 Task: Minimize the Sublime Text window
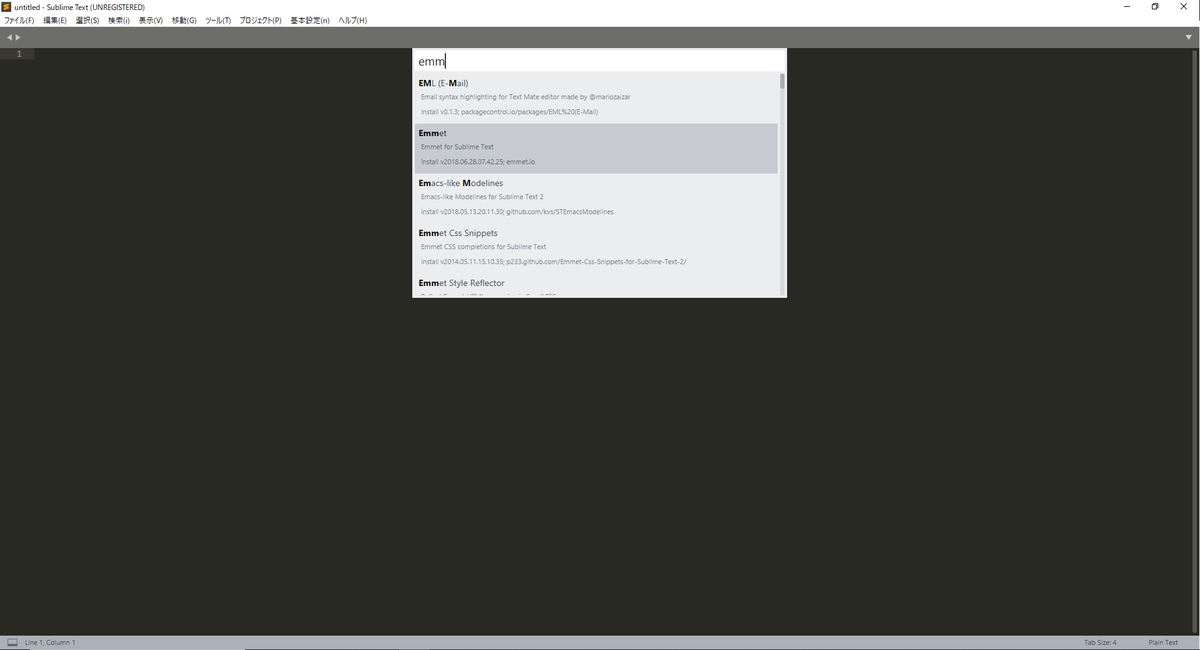pos(1129,6)
